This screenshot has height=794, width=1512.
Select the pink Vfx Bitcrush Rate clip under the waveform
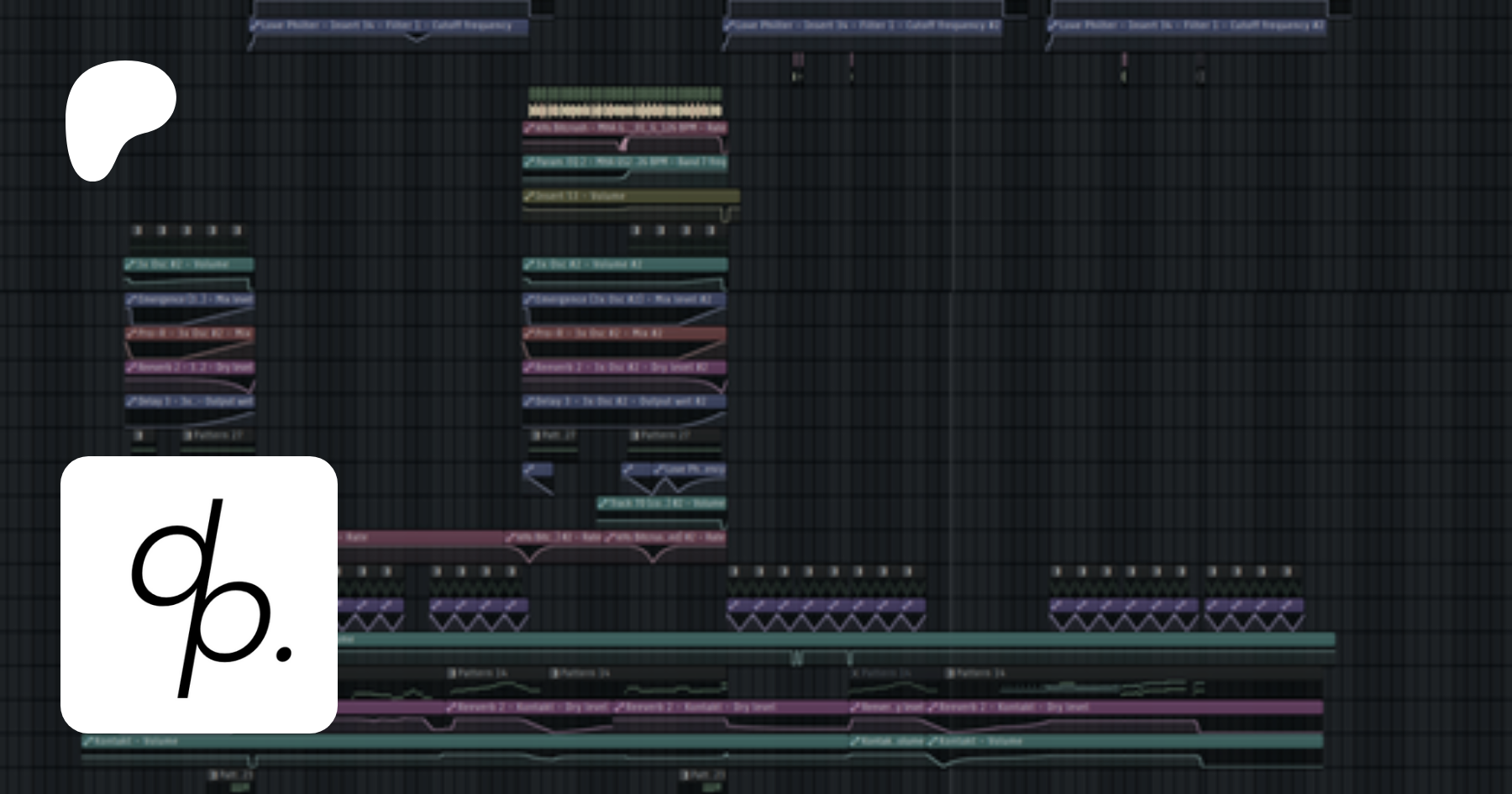tap(626, 129)
